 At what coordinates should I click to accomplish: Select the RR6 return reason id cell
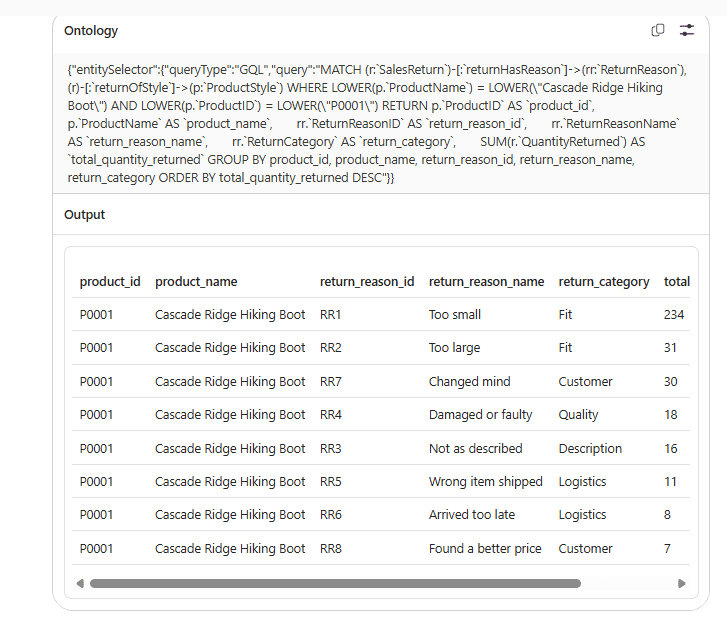click(x=331, y=514)
